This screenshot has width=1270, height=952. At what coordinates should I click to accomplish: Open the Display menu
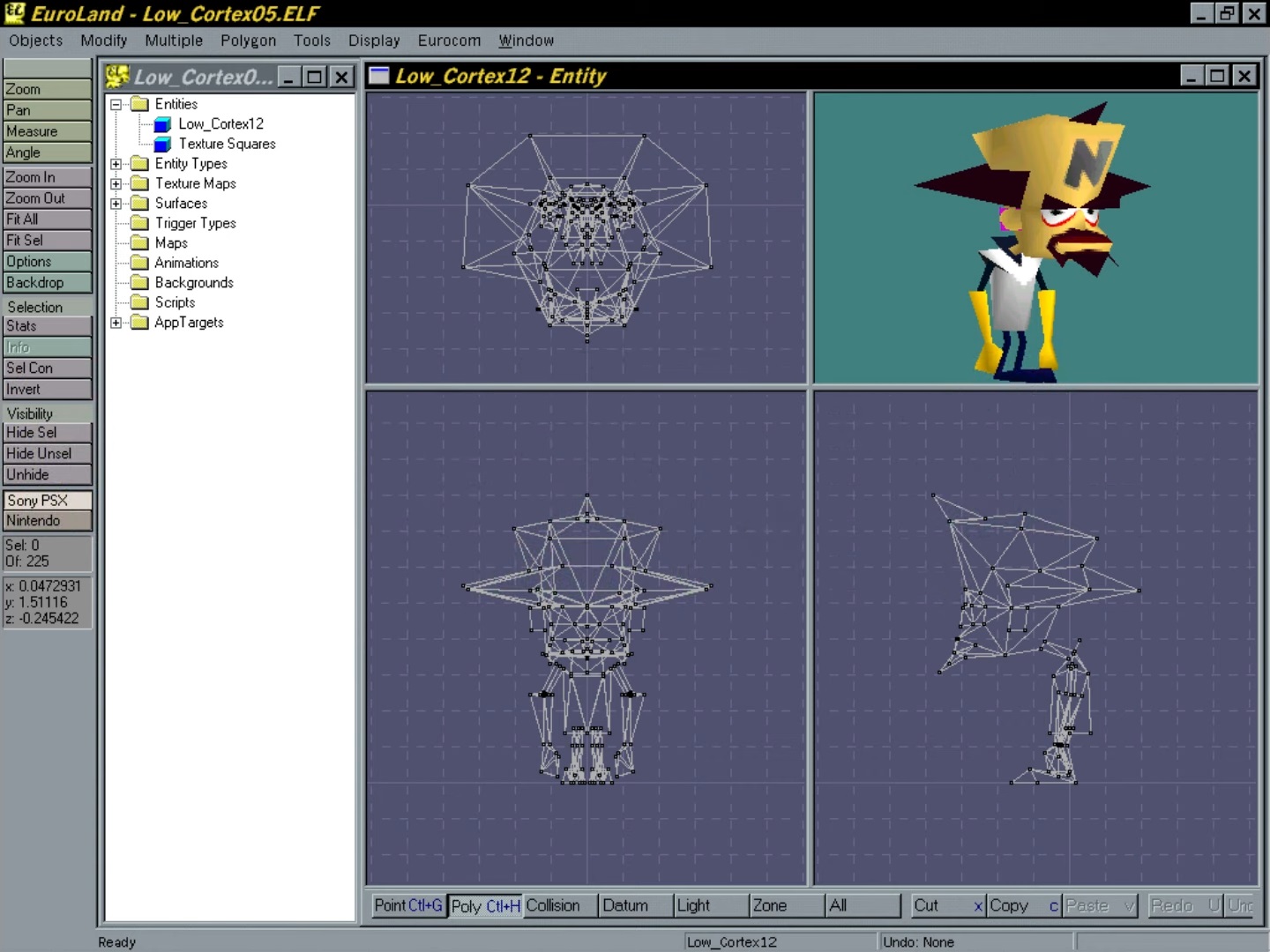pyautogui.click(x=374, y=41)
